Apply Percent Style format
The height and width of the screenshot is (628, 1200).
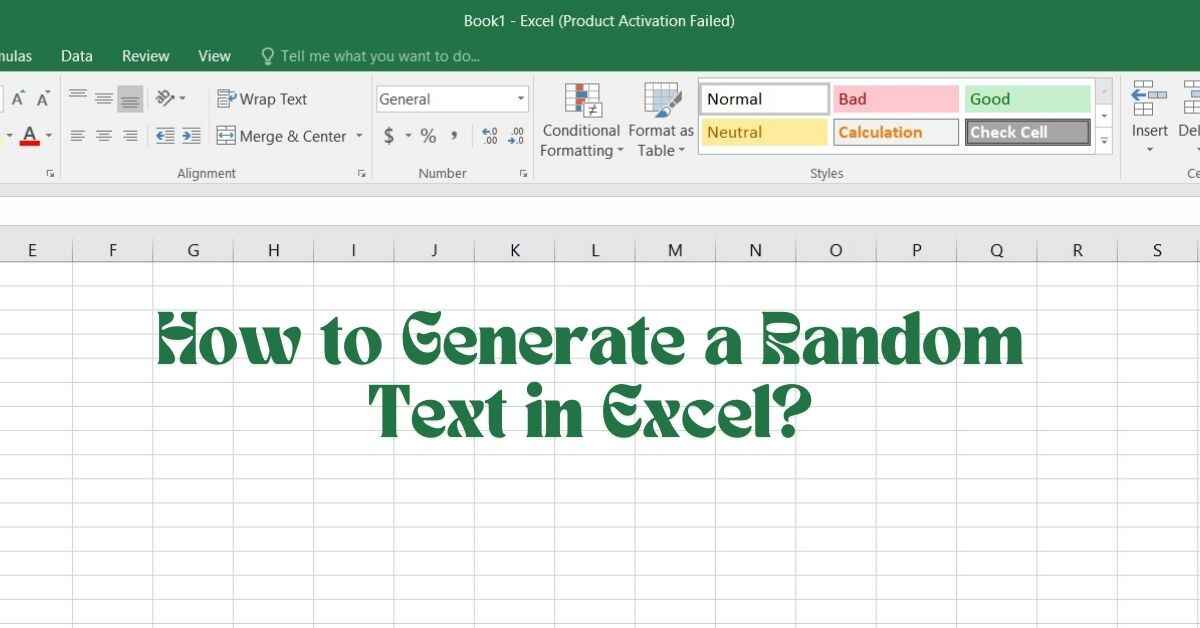(428, 136)
